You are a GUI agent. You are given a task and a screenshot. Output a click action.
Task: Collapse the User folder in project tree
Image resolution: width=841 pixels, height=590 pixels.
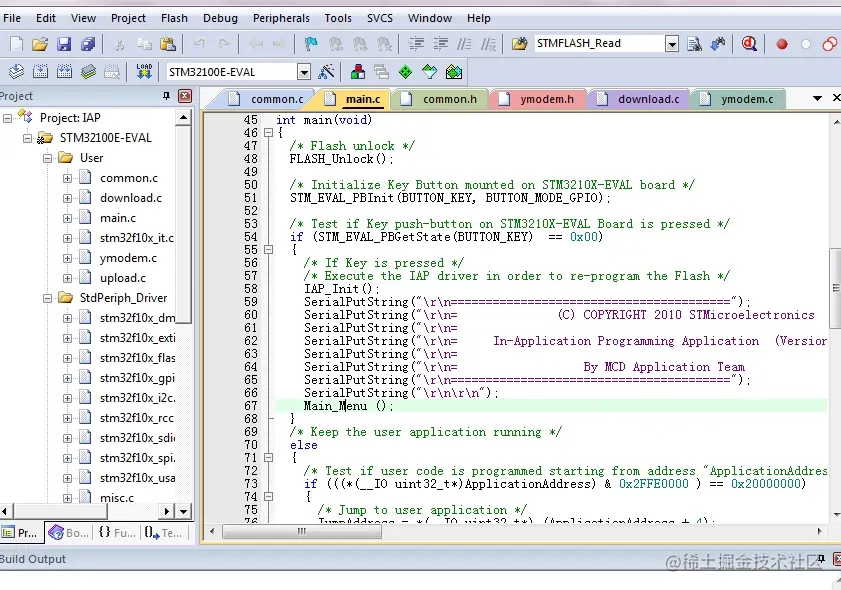pos(47,158)
